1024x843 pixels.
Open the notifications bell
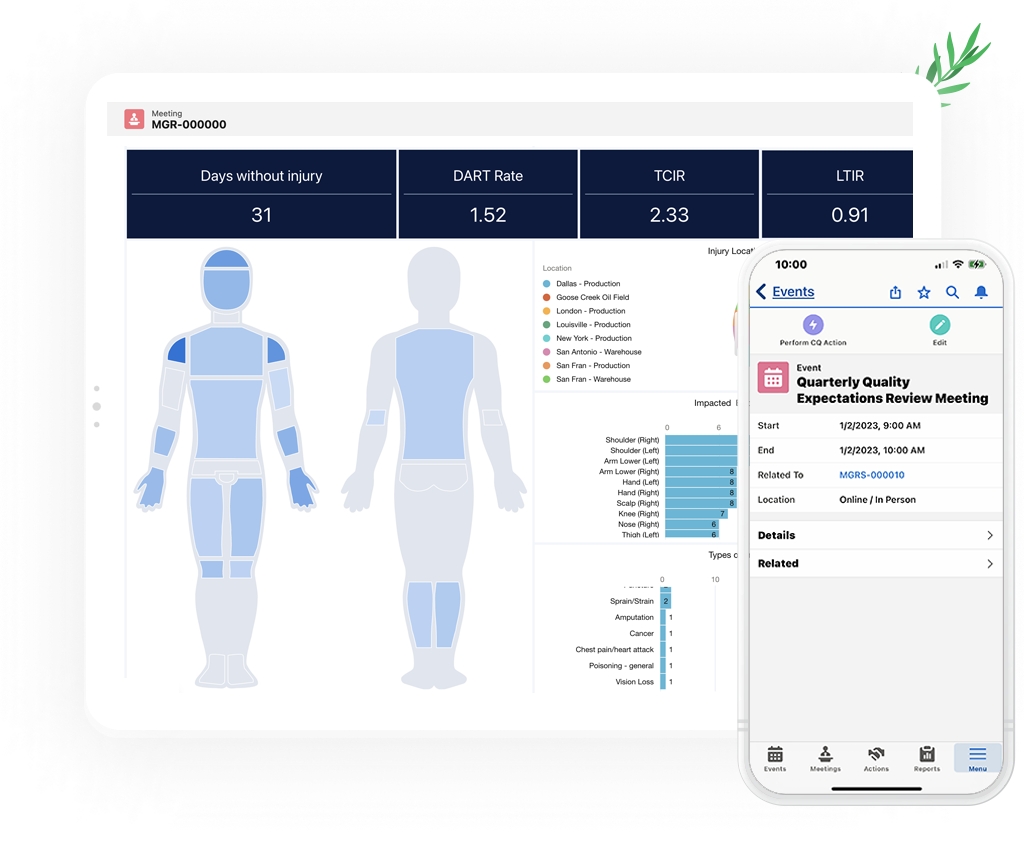(x=981, y=292)
